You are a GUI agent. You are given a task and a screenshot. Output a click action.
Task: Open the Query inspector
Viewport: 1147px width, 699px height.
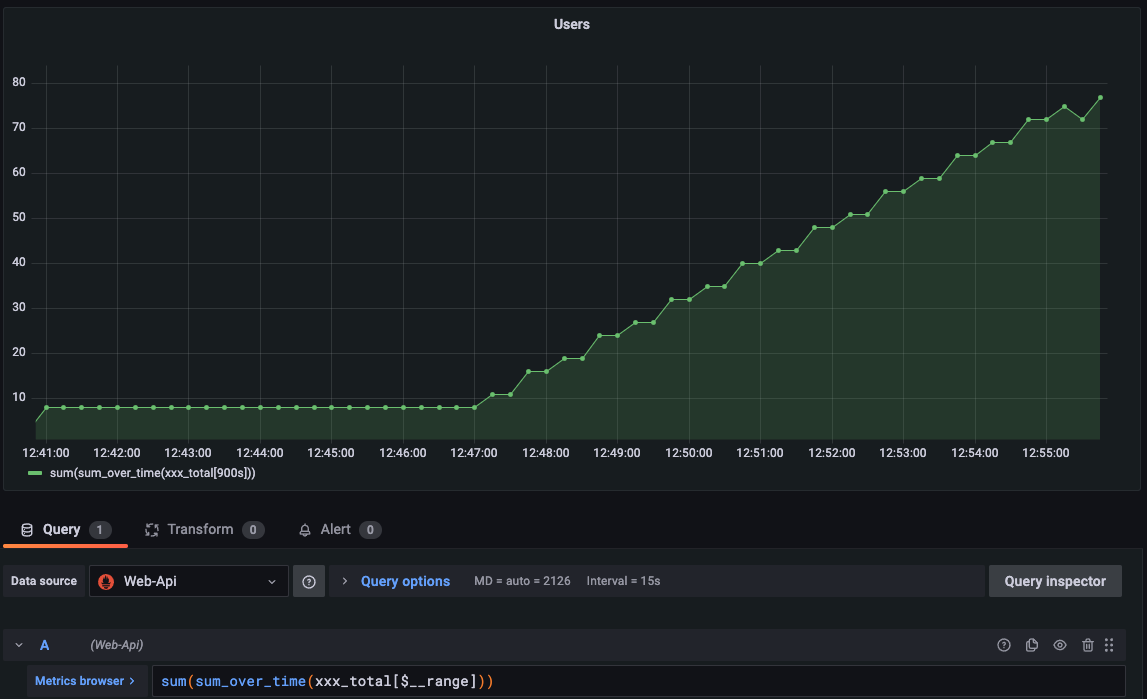1055,581
